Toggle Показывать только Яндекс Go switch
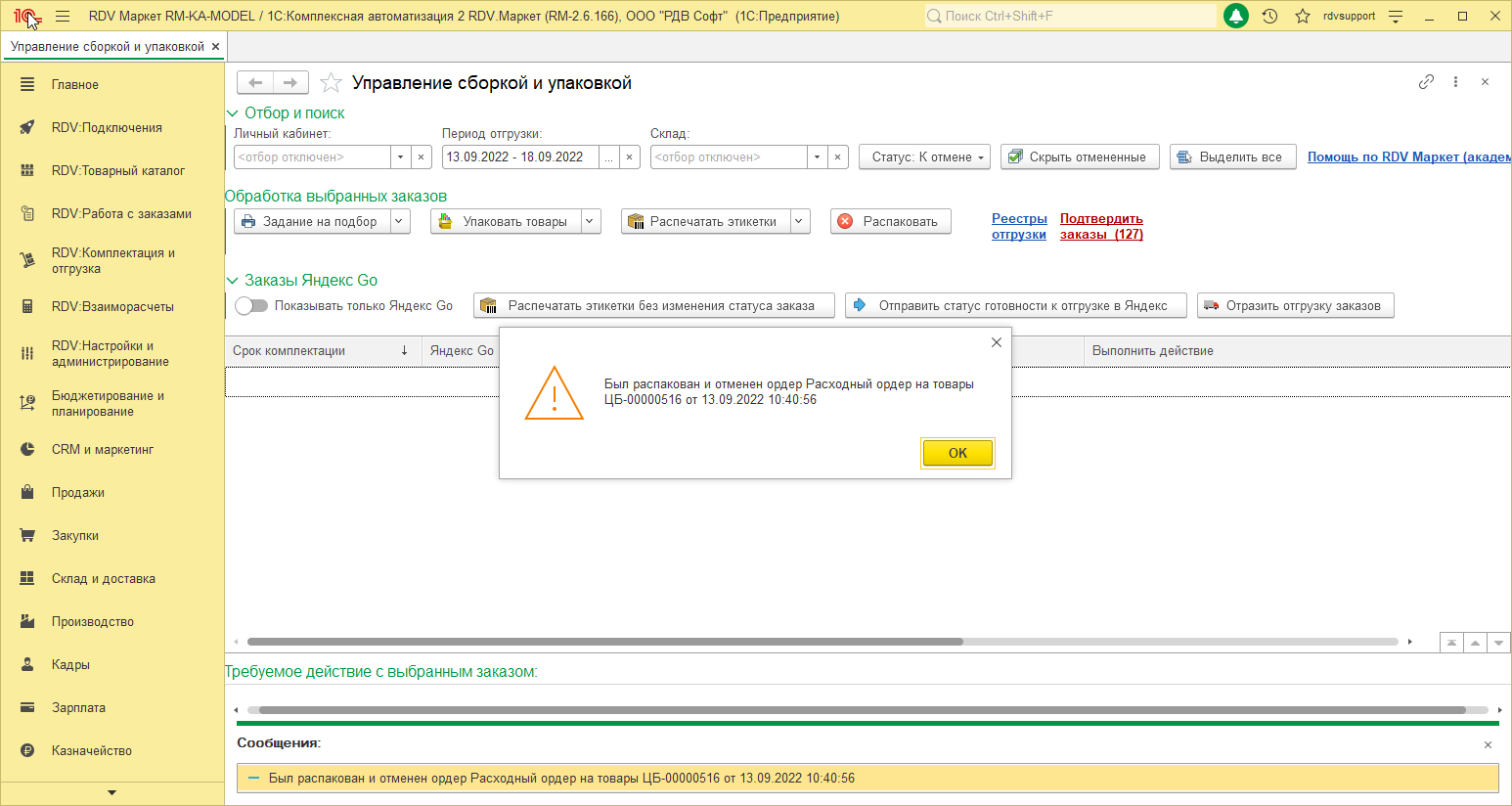1512x806 pixels. click(251, 306)
